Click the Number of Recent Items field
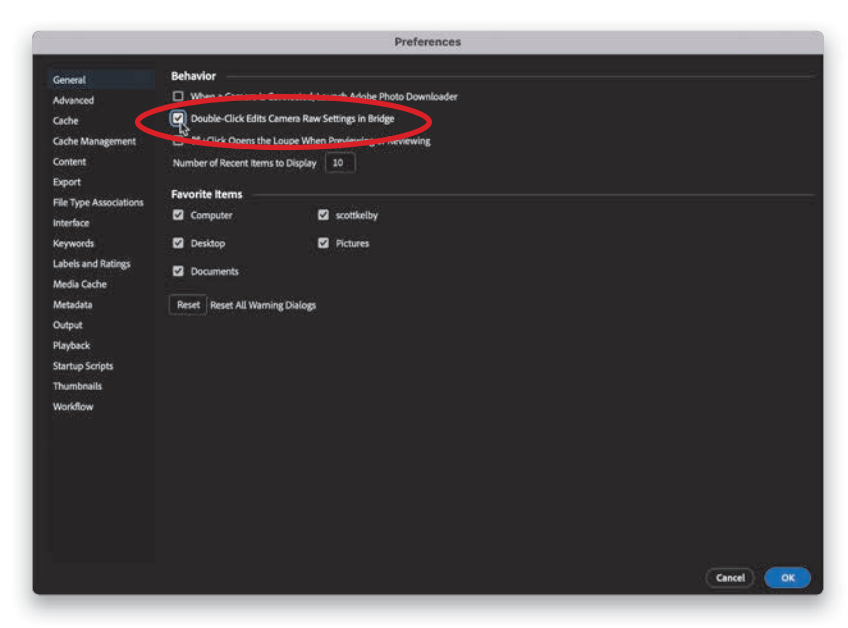The image size is (848, 628). (339, 163)
